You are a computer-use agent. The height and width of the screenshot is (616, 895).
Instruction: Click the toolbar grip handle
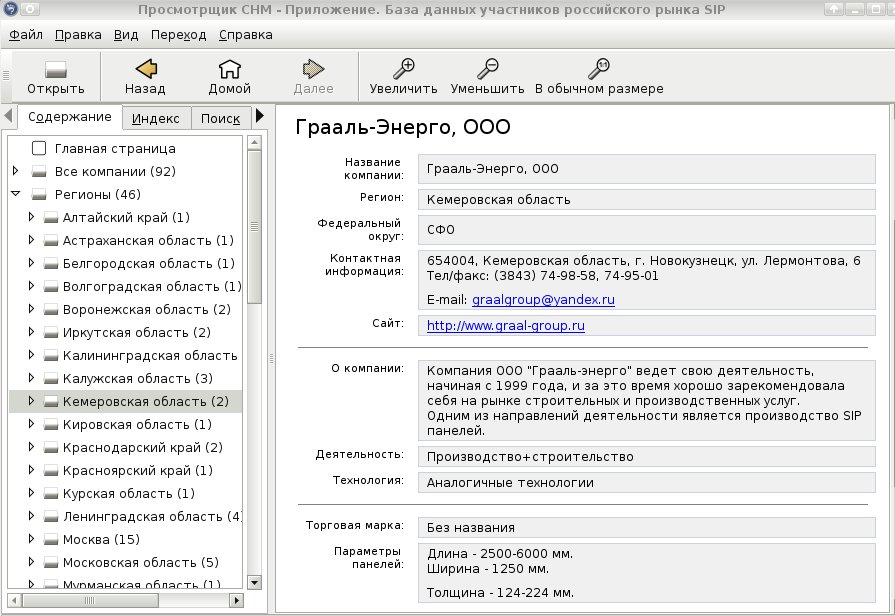coord(6,75)
